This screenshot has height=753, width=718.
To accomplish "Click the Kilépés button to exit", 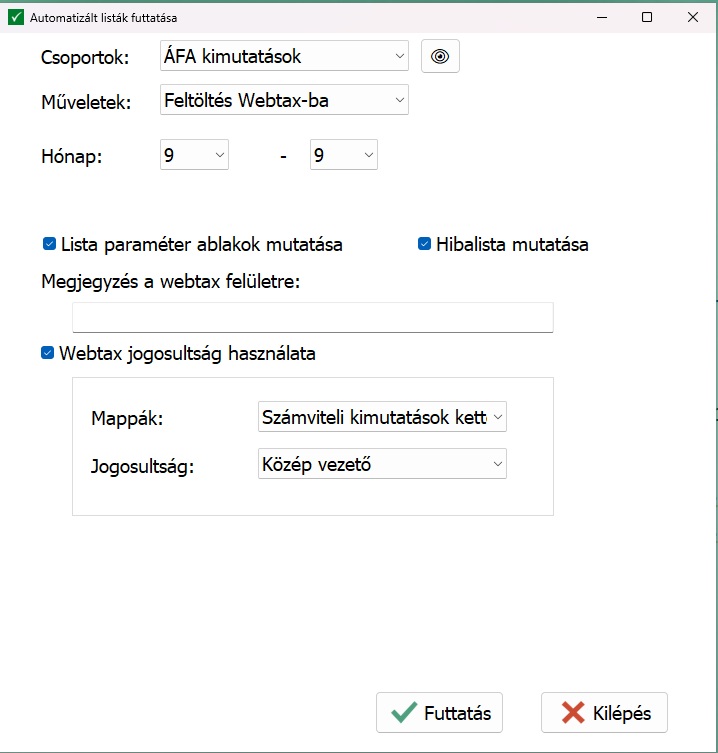I will [x=604, y=713].
